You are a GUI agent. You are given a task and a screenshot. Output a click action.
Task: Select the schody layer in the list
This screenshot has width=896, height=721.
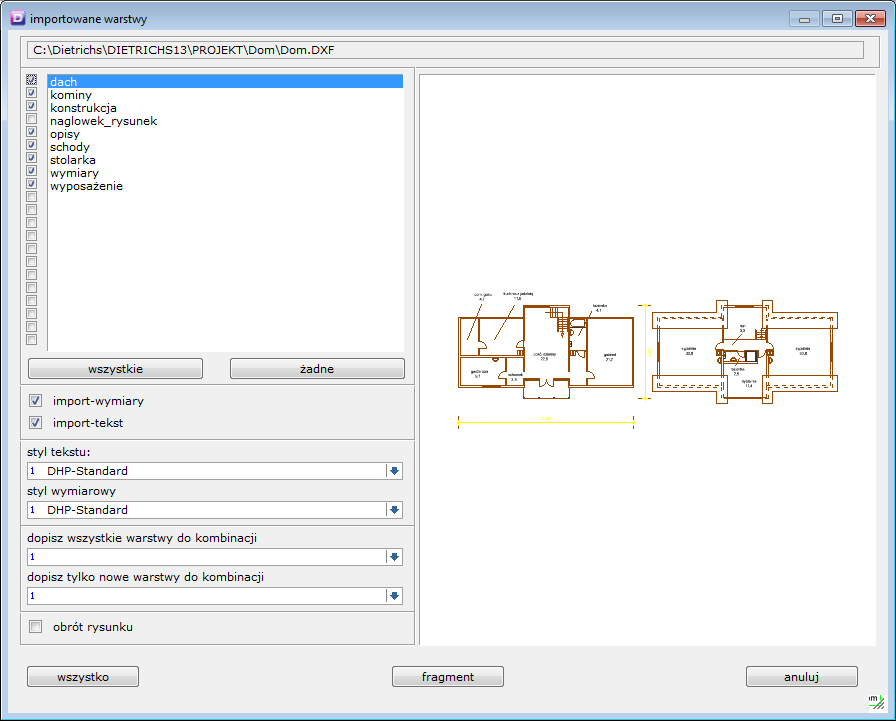pyautogui.click(x=70, y=146)
